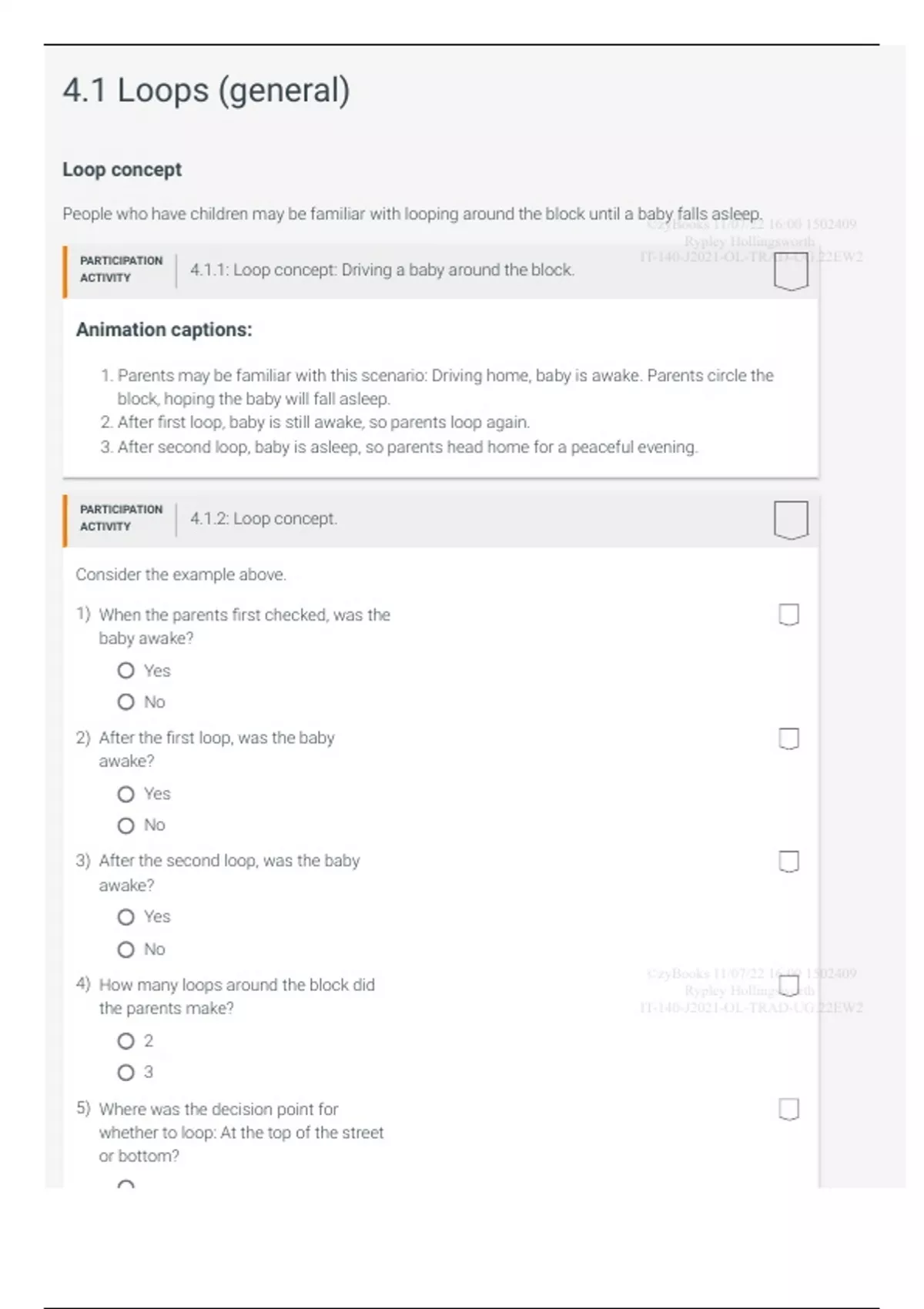Click question 1 completion marker icon

[788, 614]
